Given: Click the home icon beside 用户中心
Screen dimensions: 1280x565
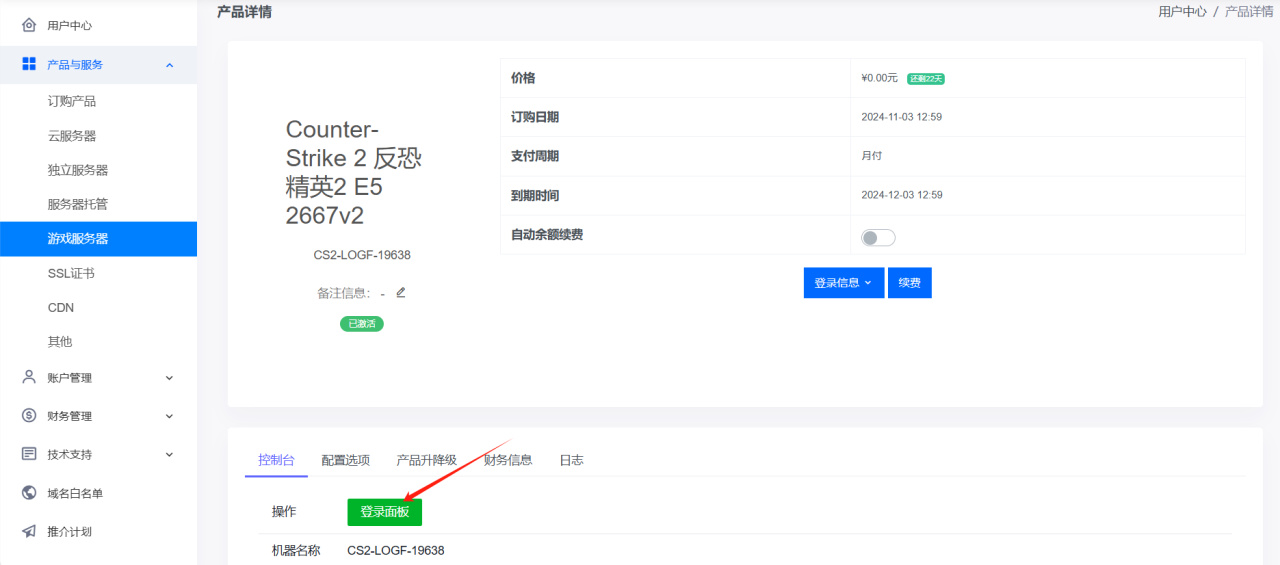Looking at the screenshot, I should [x=29, y=25].
